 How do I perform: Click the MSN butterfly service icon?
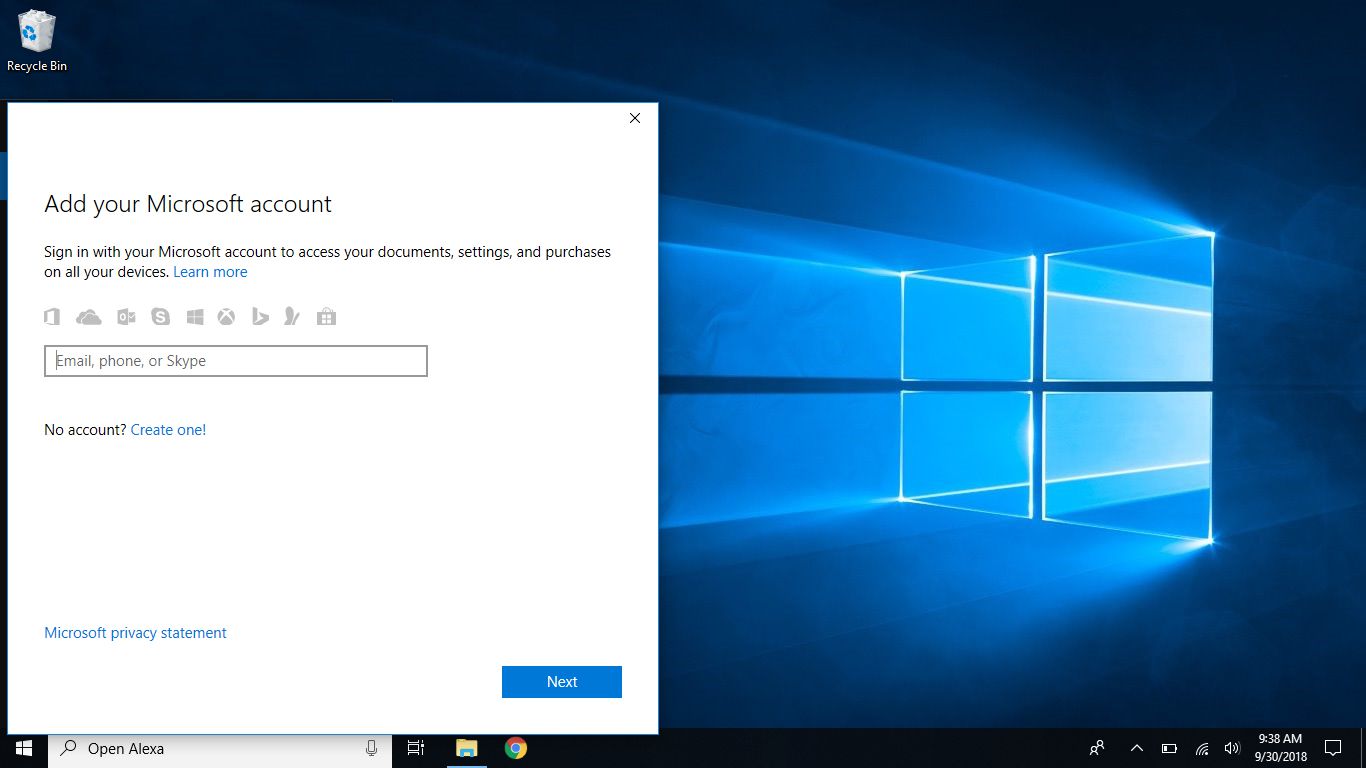[x=292, y=317]
